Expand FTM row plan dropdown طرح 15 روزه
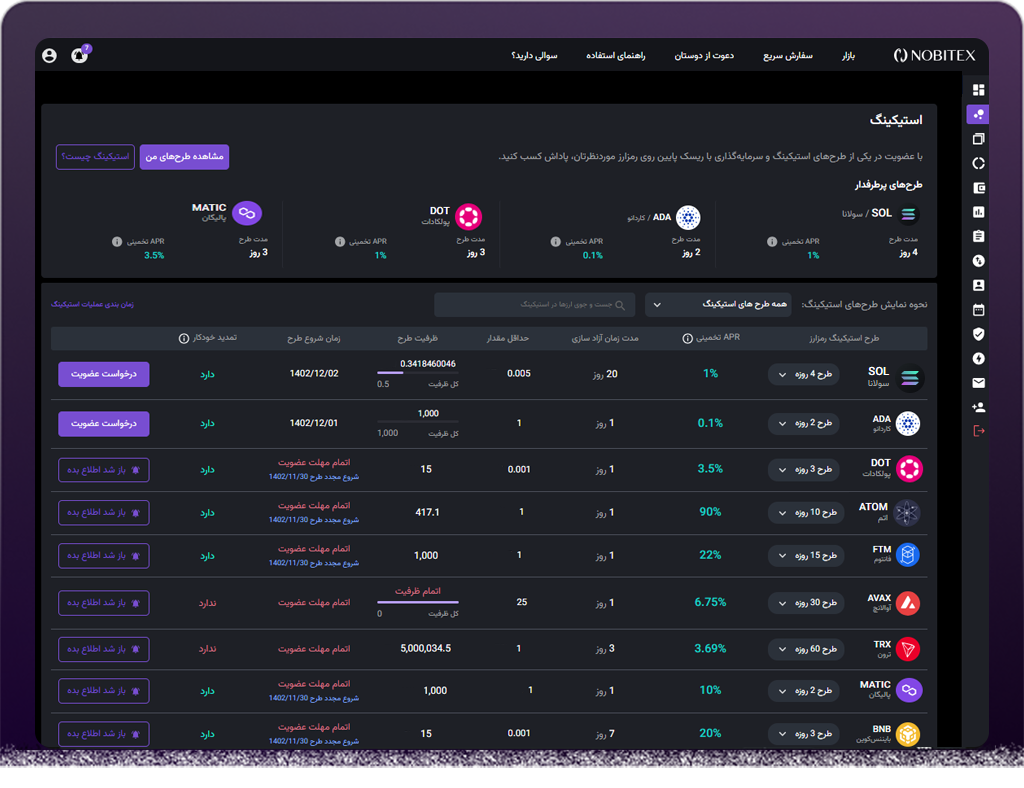The width and height of the screenshot is (1024, 788). coord(806,556)
